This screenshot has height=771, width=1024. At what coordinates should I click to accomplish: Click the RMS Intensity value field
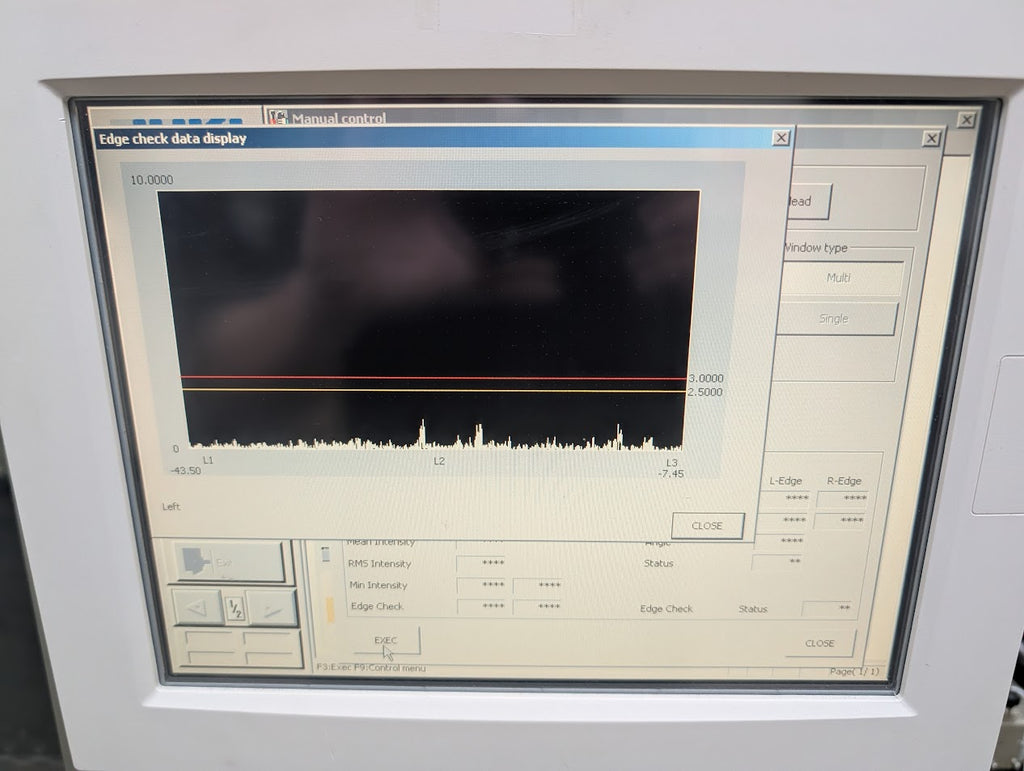pos(481,564)
